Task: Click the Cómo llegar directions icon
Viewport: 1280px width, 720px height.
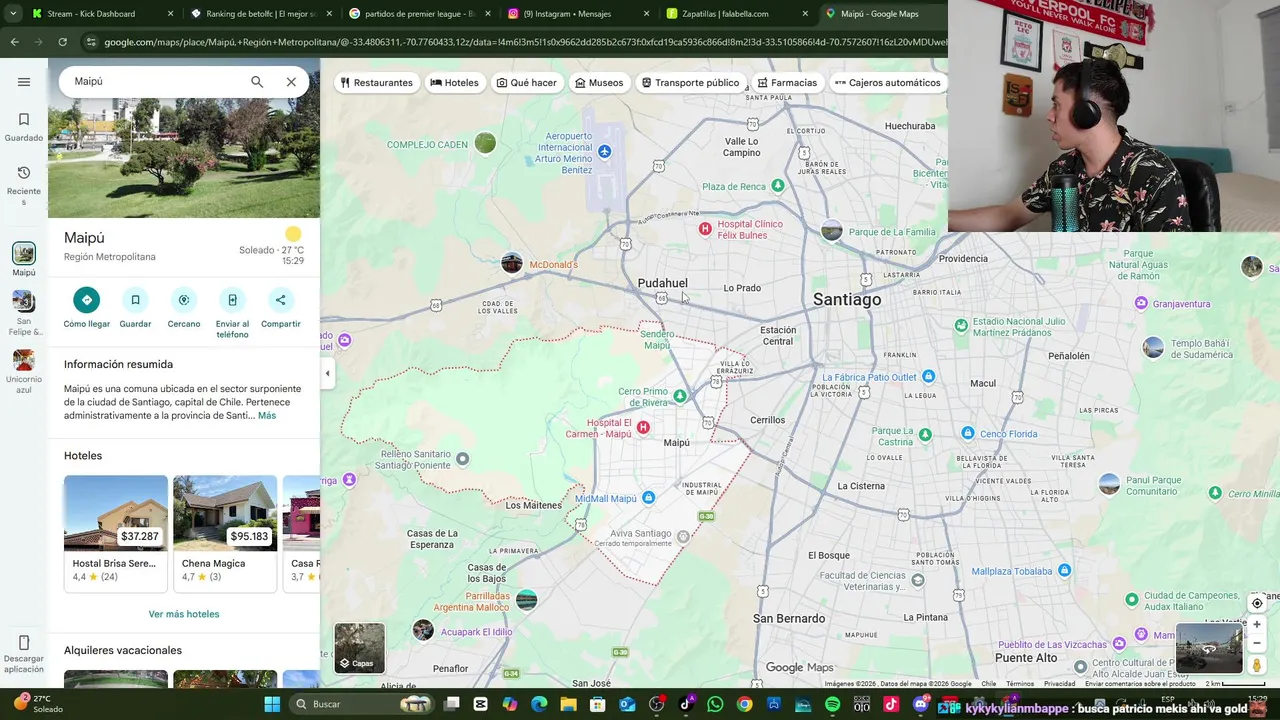Action: pyautogui.click(x=87, y=300)
